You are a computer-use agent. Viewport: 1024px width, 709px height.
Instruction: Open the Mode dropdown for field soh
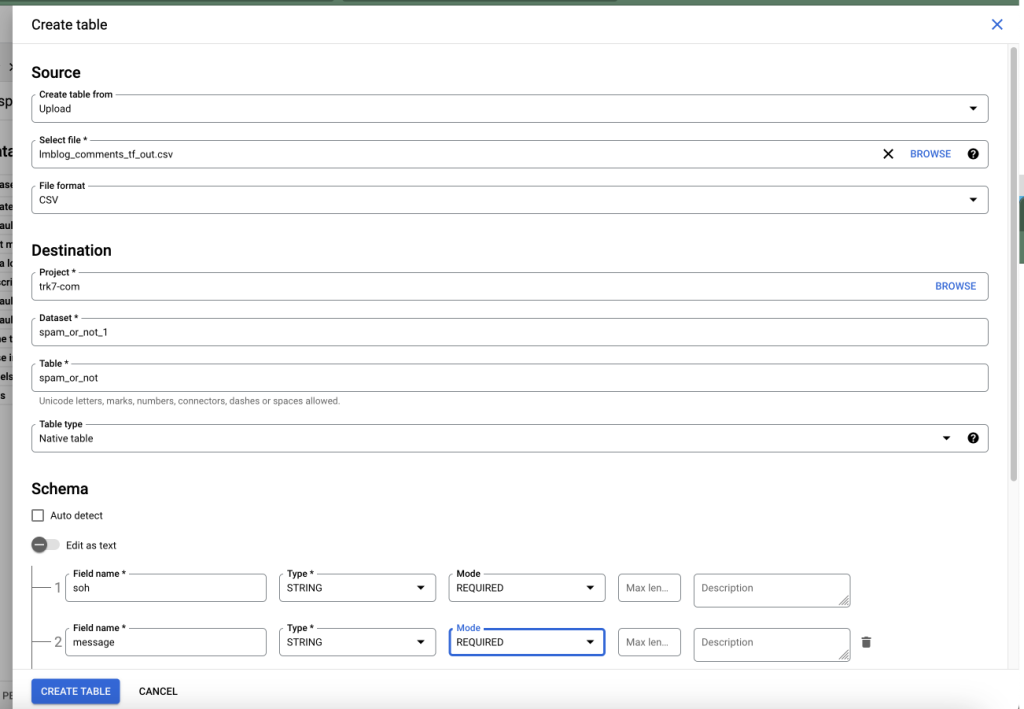pyautogui.click(x=526, y=588)
